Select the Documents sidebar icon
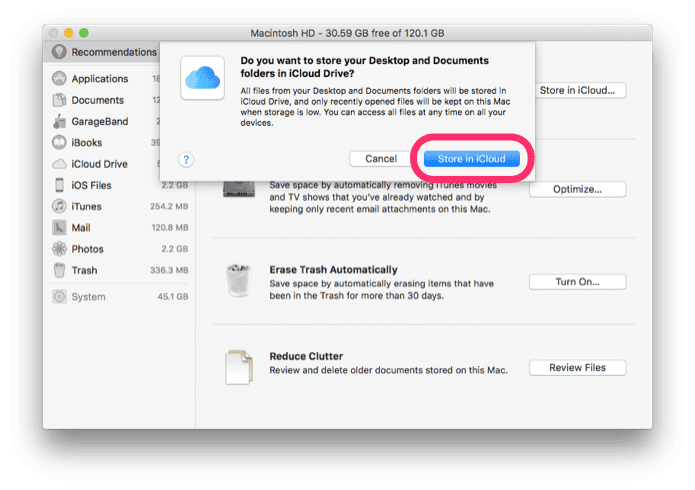The width and height of the screenshot is (695, 490). [59, 100]
